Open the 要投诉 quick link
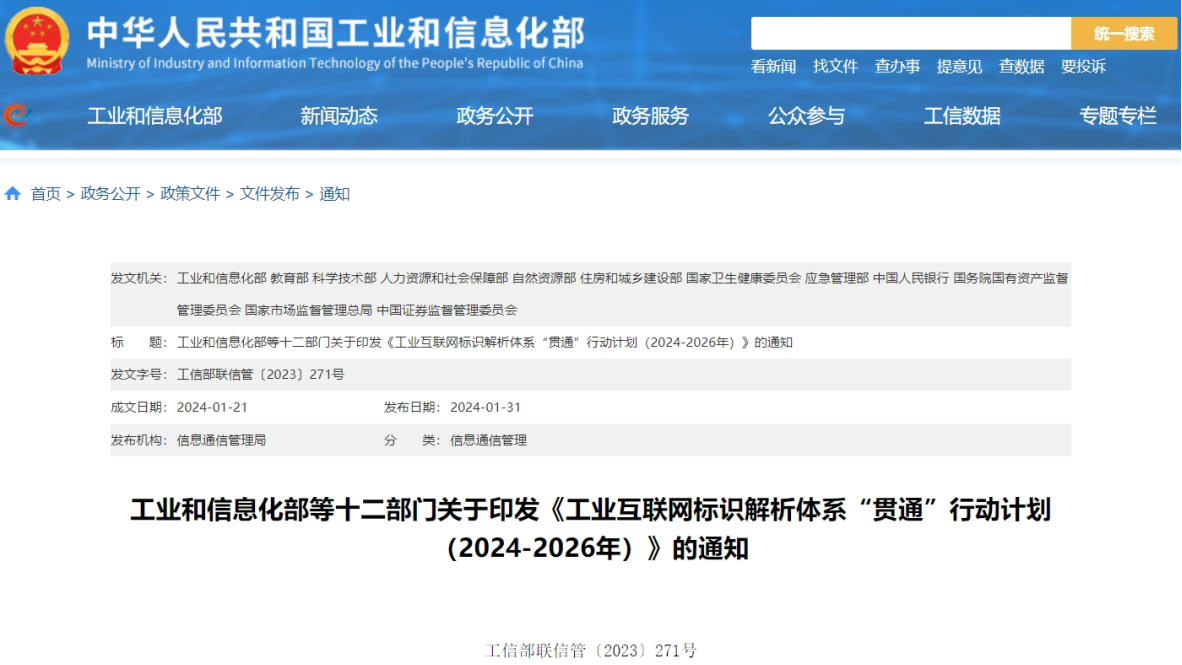This screenshot has width=1182, height=665. (x=1083, y=66)
